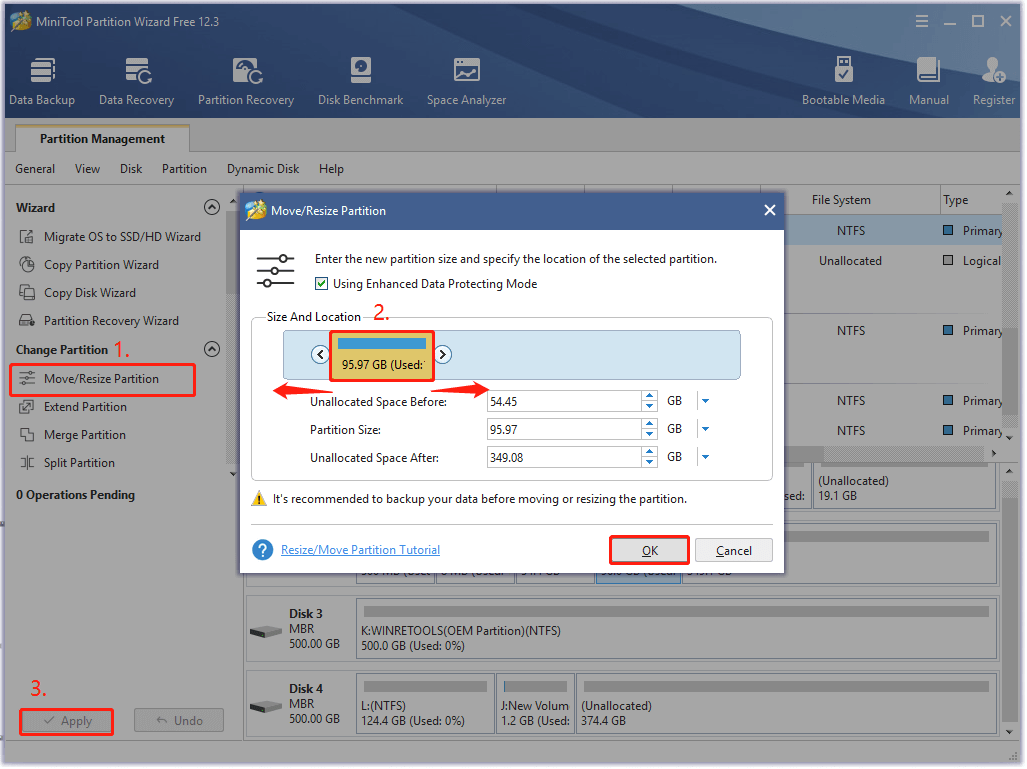Click the "0 Operations Pending" status text
The height and width of the screenshot is (769, 1027).
click(x=75, y=495)
